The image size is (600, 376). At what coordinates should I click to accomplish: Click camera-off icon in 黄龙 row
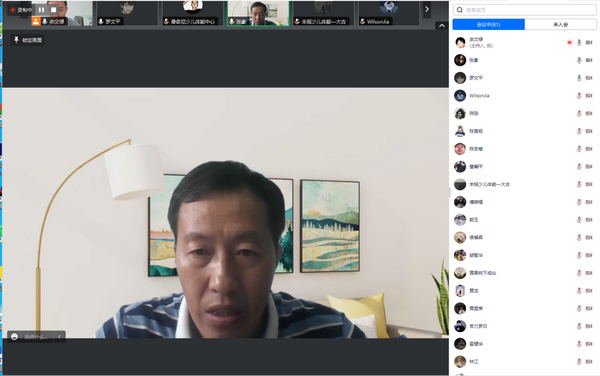(x=589, y=291)
